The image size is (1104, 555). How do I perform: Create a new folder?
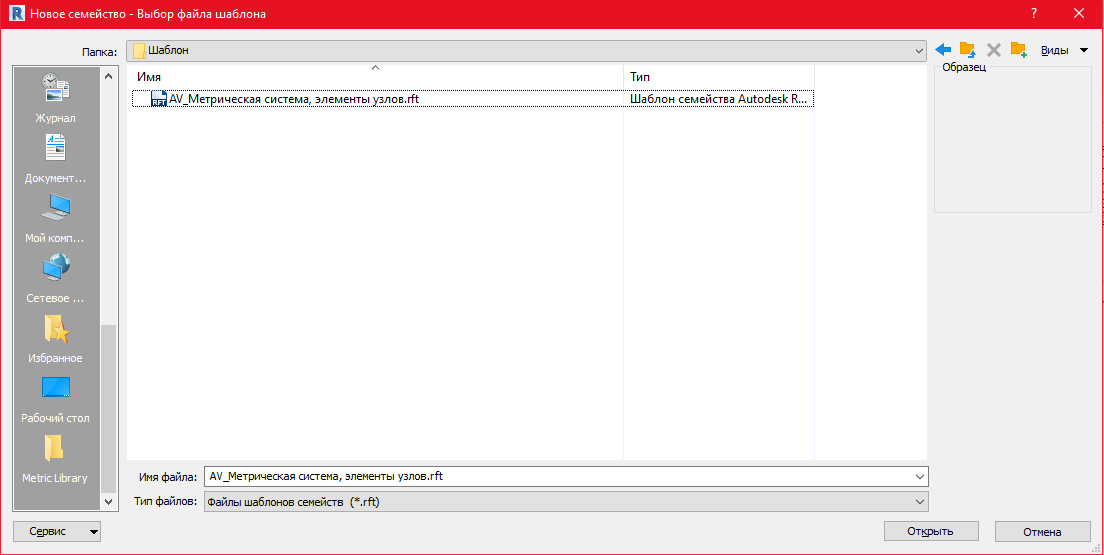coord(1019,50)
